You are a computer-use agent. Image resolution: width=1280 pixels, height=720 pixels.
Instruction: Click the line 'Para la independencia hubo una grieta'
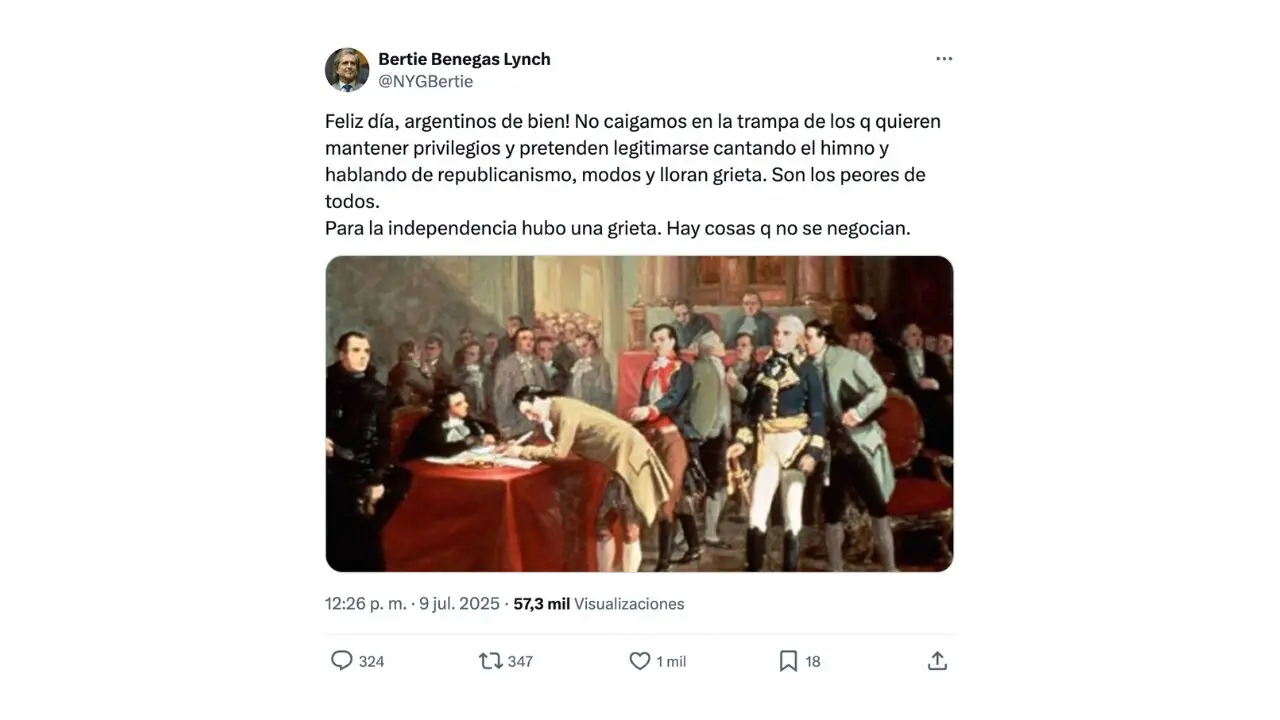tap(493, 228)
